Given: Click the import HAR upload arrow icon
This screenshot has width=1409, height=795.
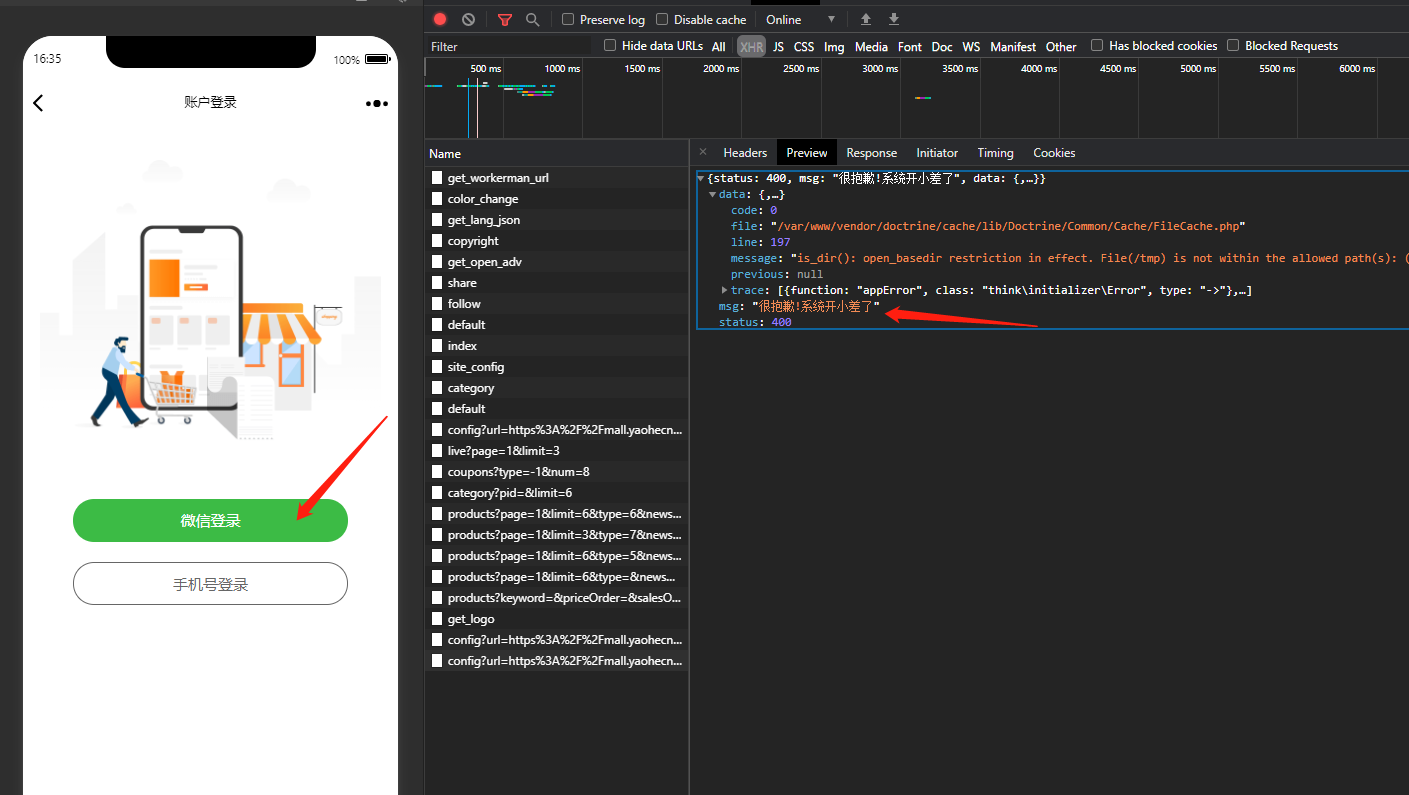Looking at the screenshot, I should [866, 19].
